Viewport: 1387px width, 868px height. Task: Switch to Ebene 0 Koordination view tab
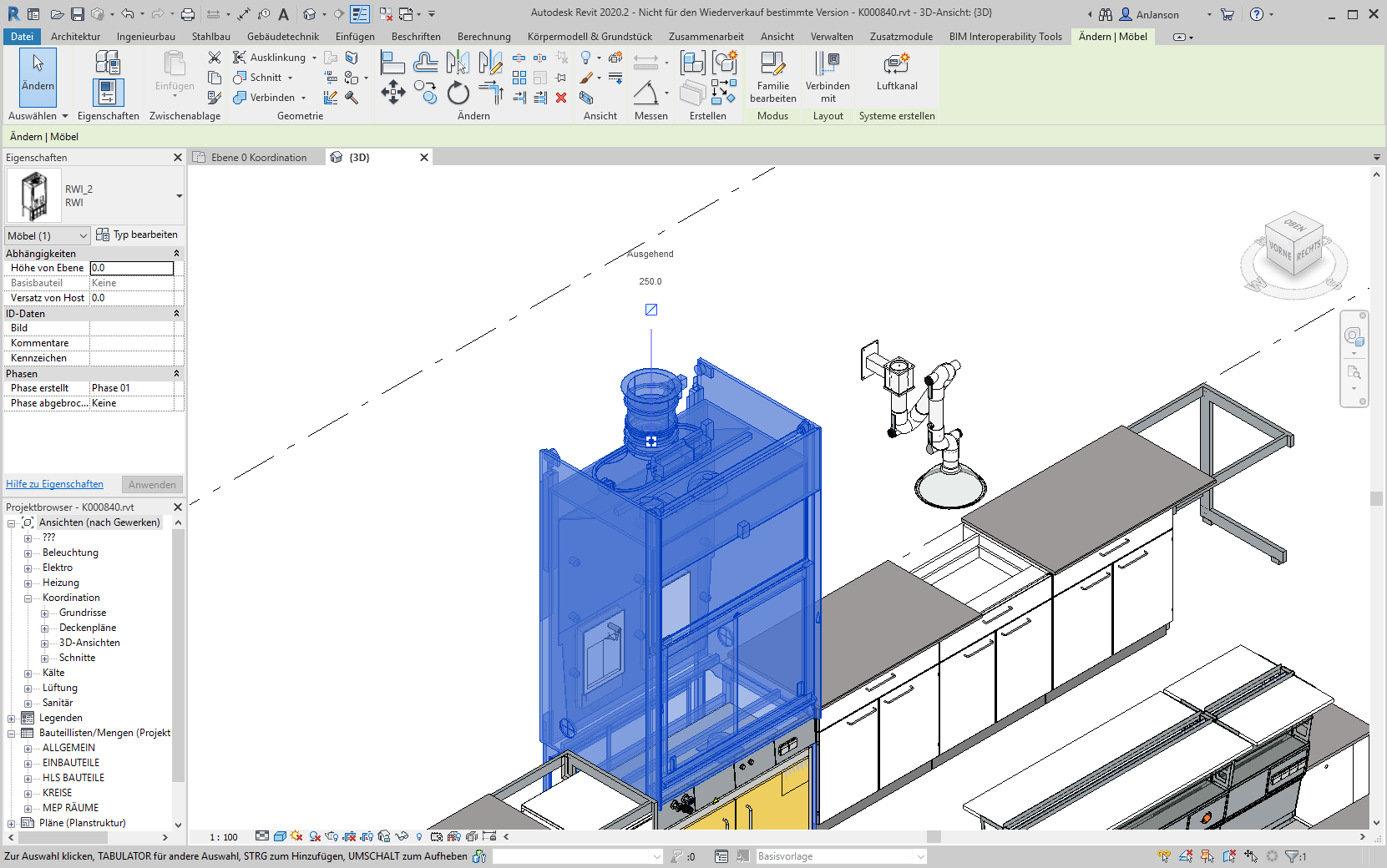coord(258,157)
